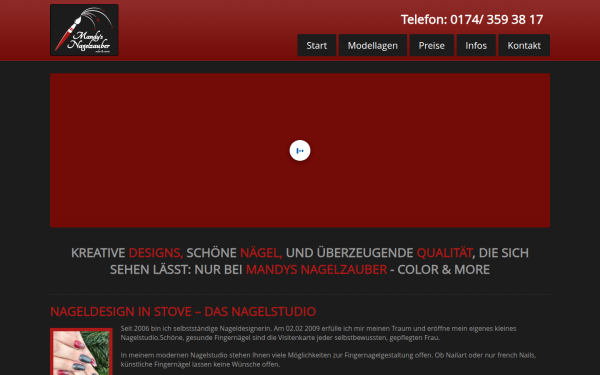Click the phone number 0174/ 359 38 17
The height and width of the screenshot is (375, 600).
click(x=496, y=20)
